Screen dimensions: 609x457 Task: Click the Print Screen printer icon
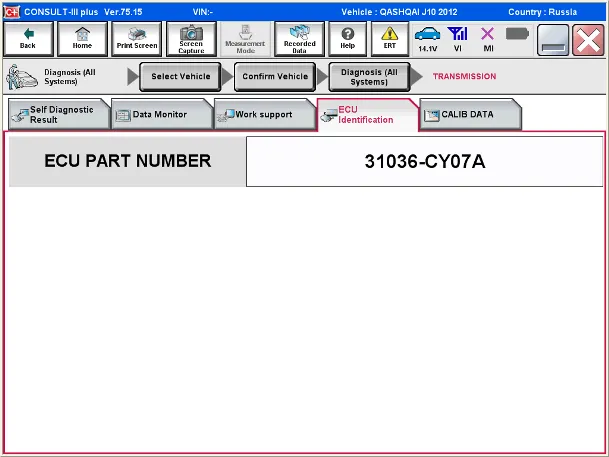click(137, 39)
